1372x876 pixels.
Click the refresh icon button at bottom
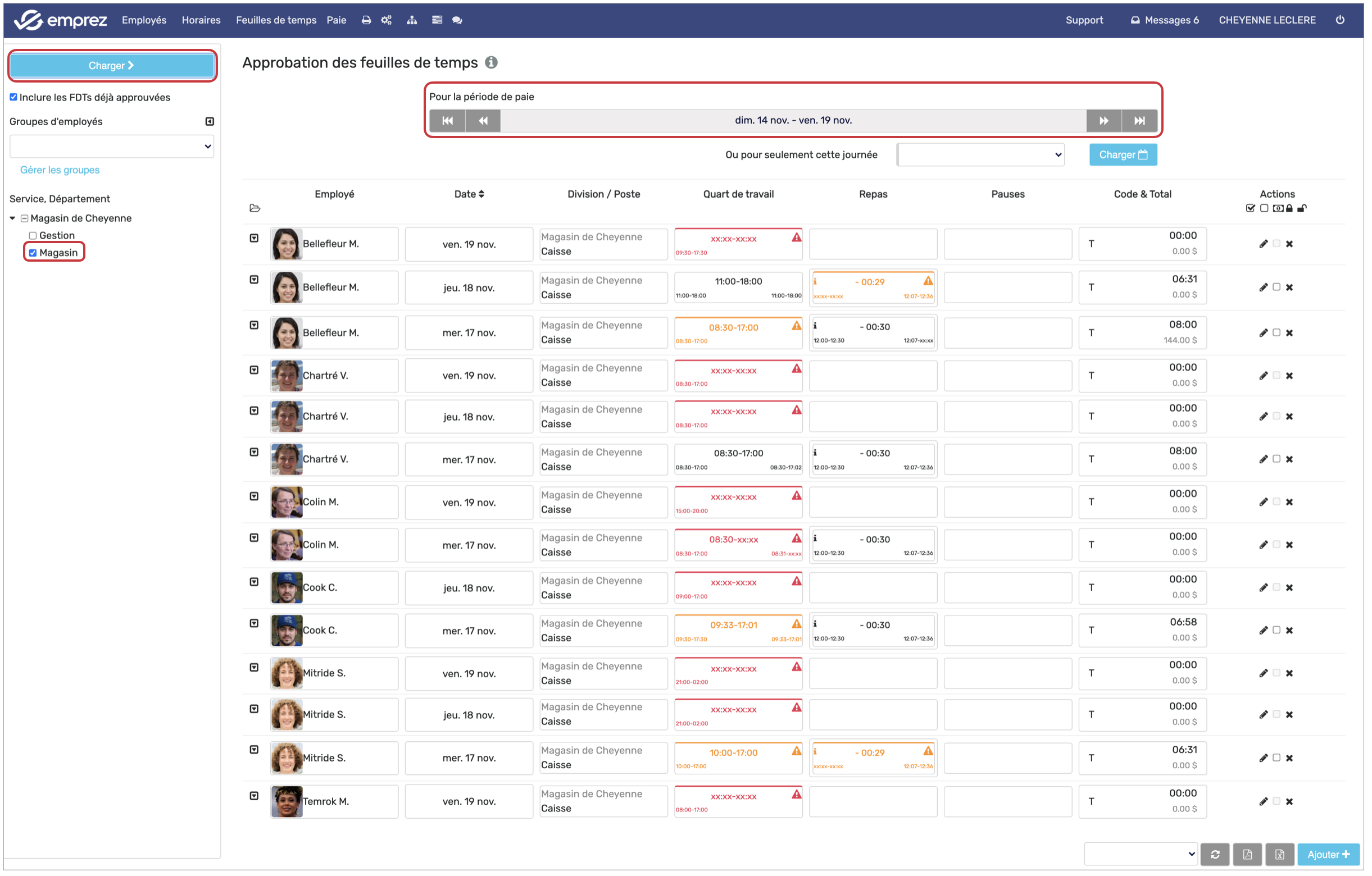pos(1215,854)
